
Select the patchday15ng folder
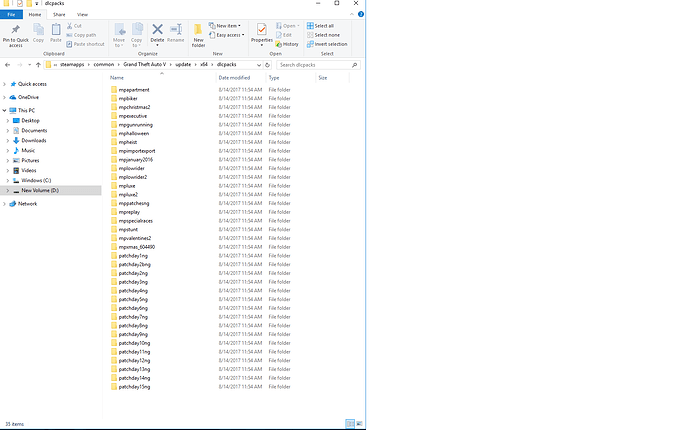point(134,387)
